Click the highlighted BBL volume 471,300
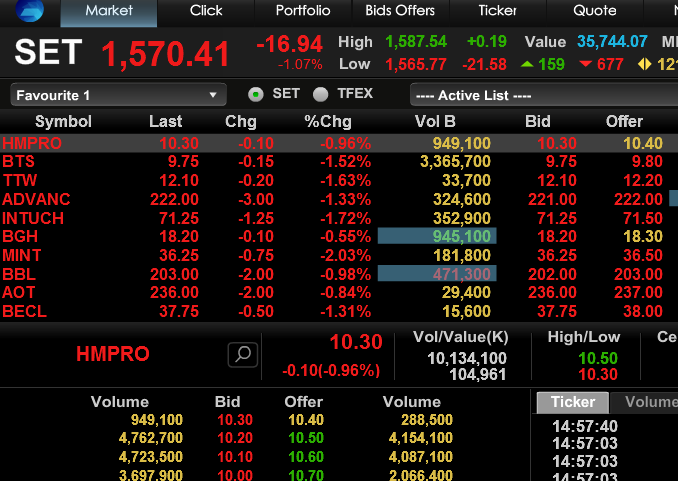 (x=437, y=274)
